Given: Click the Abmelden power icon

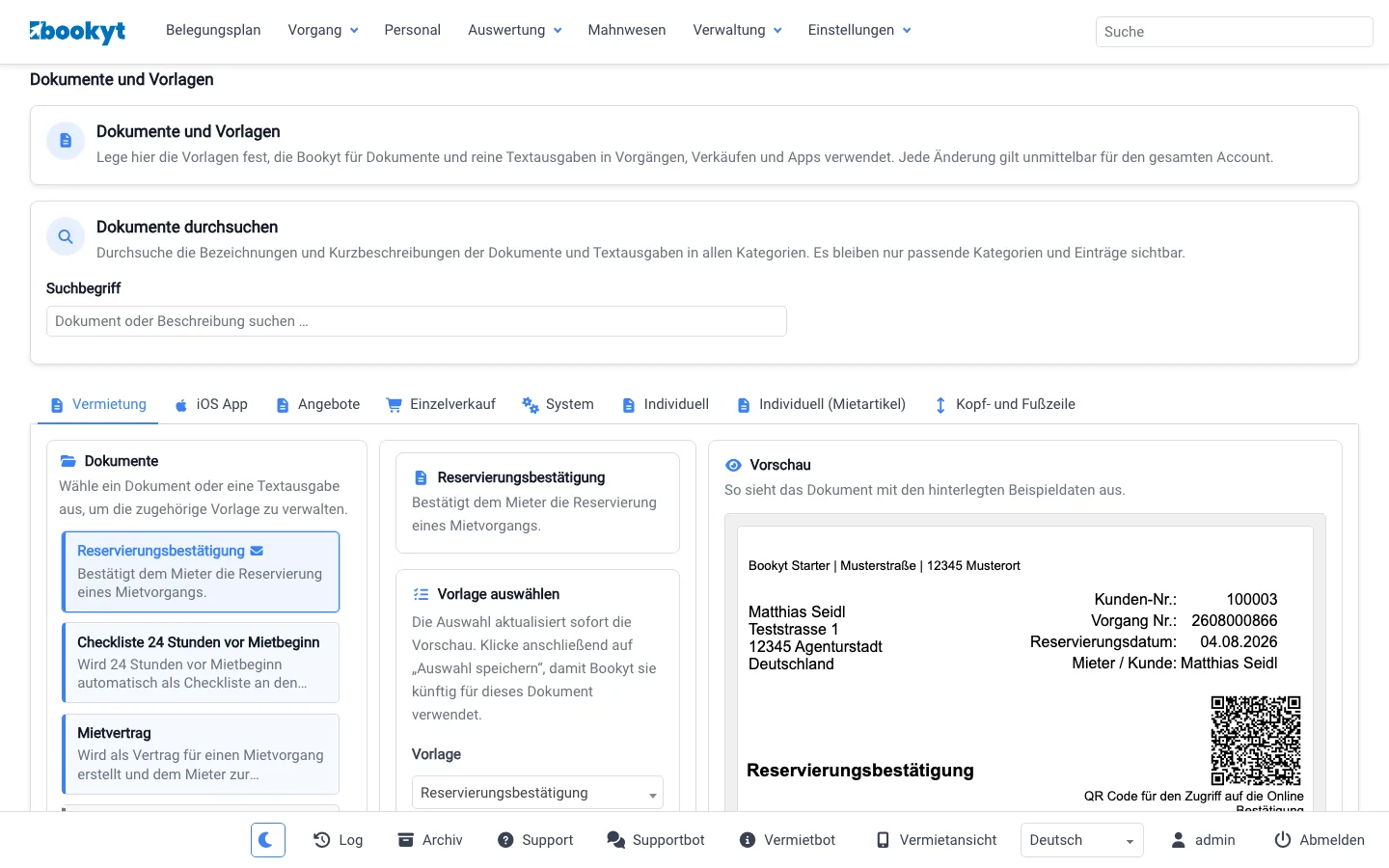Looking at the screenshot, I should tap(1283, 840).
